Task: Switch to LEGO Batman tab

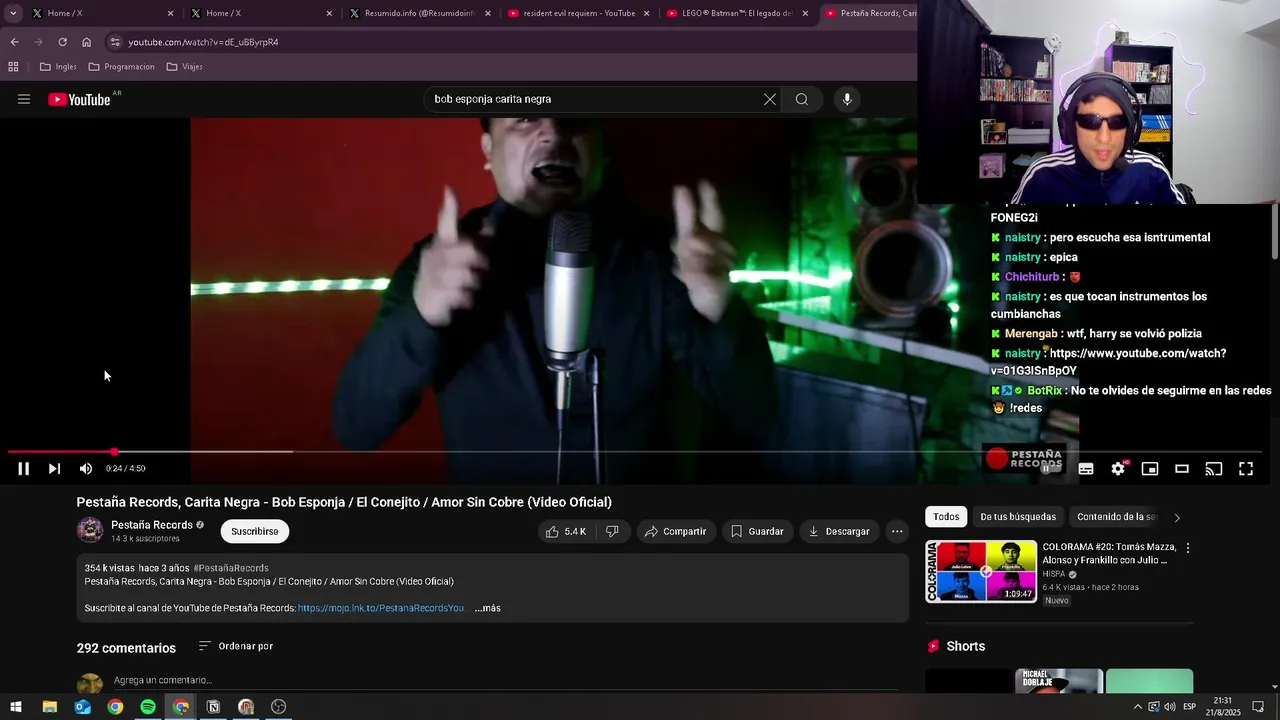Action: [x=736, y=13]
